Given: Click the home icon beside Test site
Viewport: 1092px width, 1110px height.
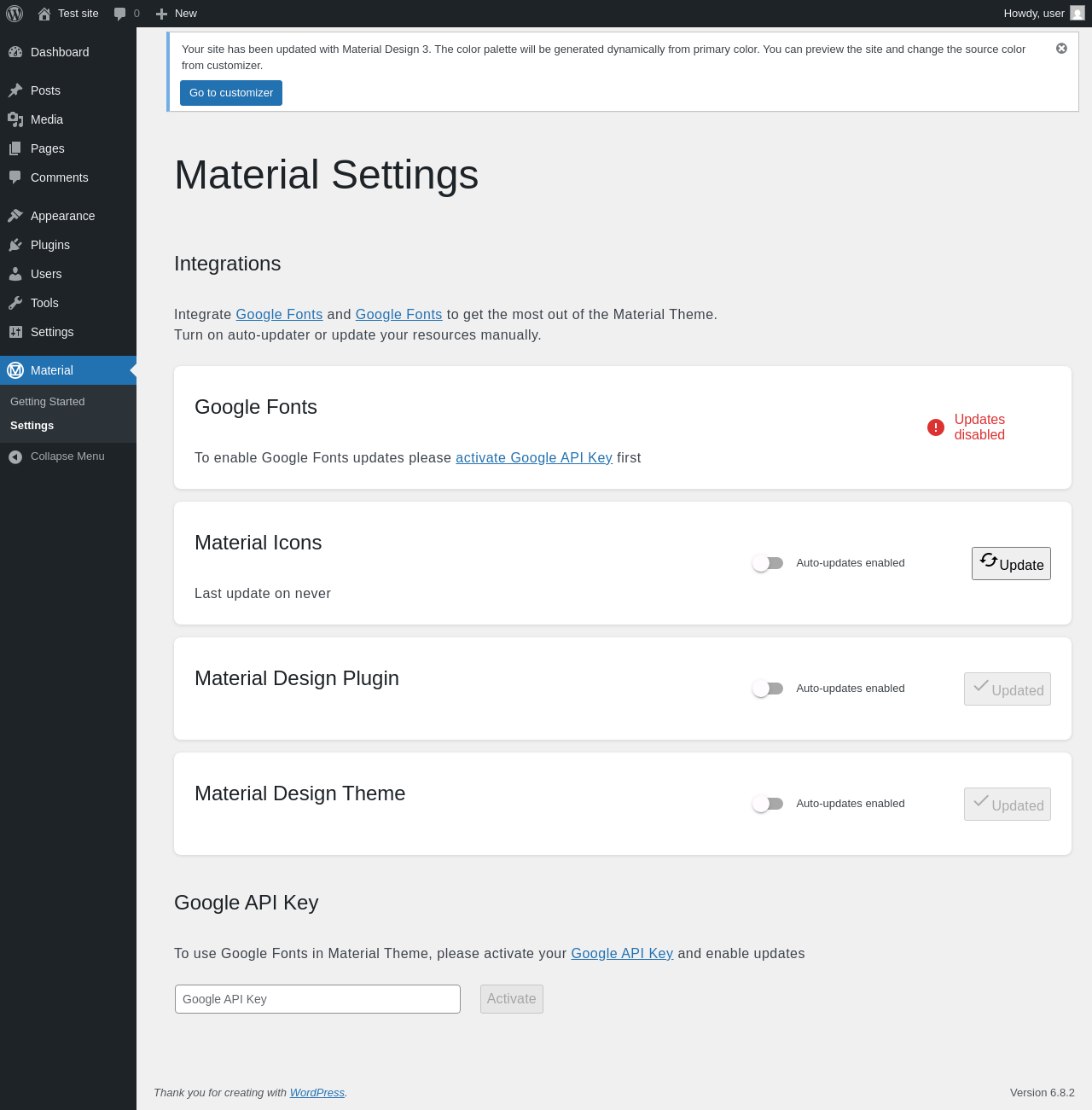Looking at the screenshot, I should 44,14.
